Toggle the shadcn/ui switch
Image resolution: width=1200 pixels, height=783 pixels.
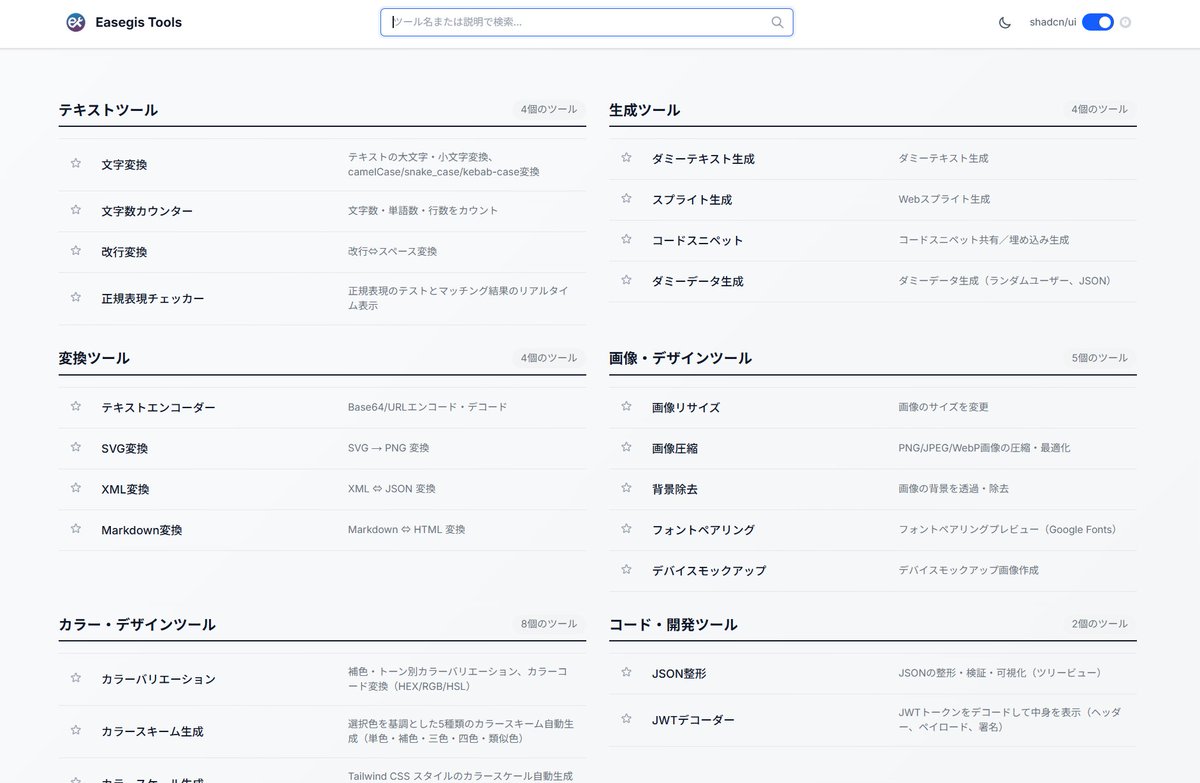click(1098, 22)
